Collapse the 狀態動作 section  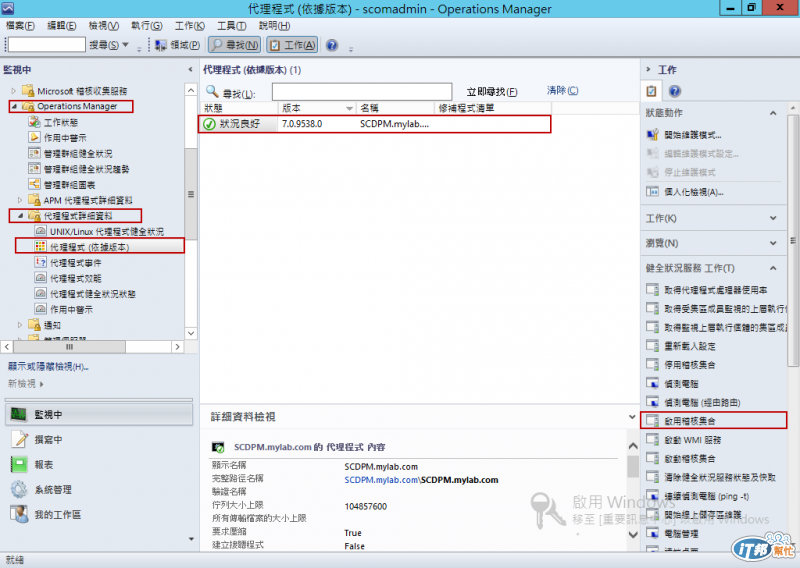(773, 113)
